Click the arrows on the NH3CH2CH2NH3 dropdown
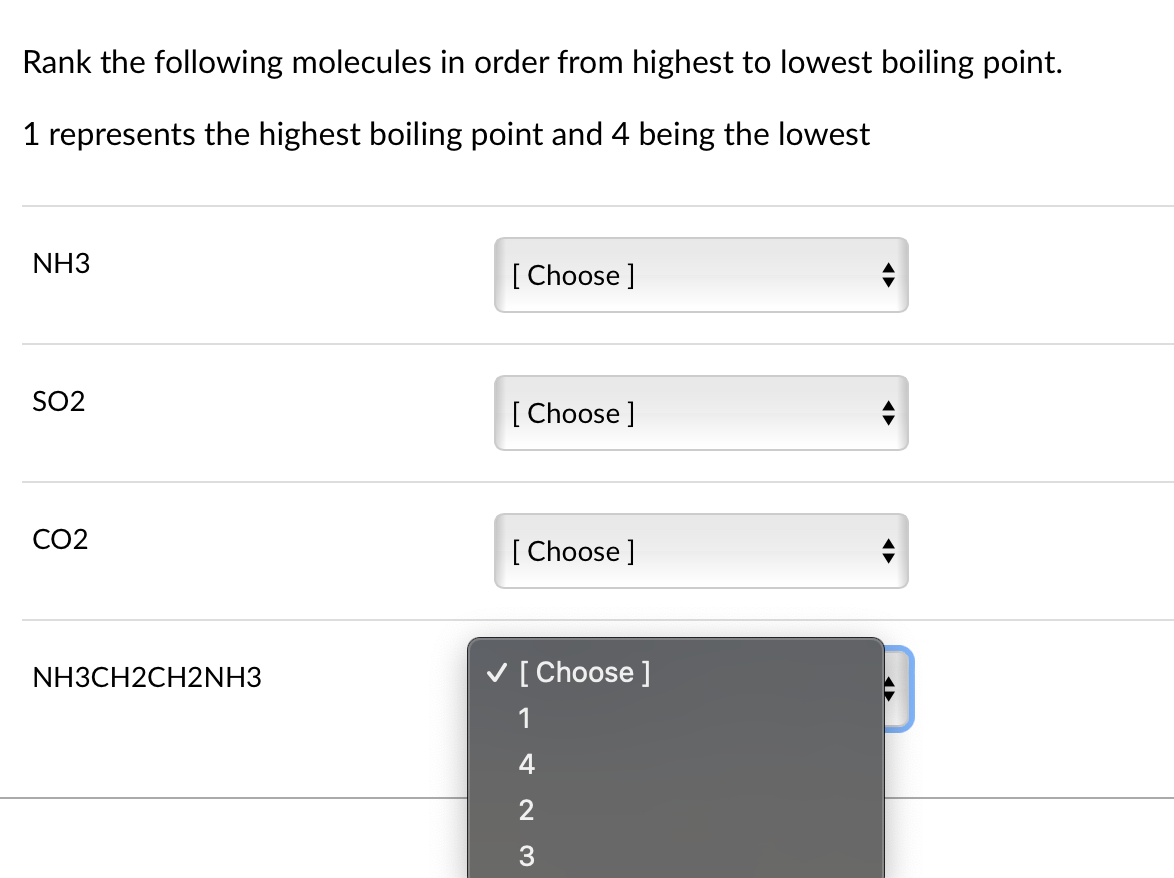1174x878 pixels. tap(888, 689)
